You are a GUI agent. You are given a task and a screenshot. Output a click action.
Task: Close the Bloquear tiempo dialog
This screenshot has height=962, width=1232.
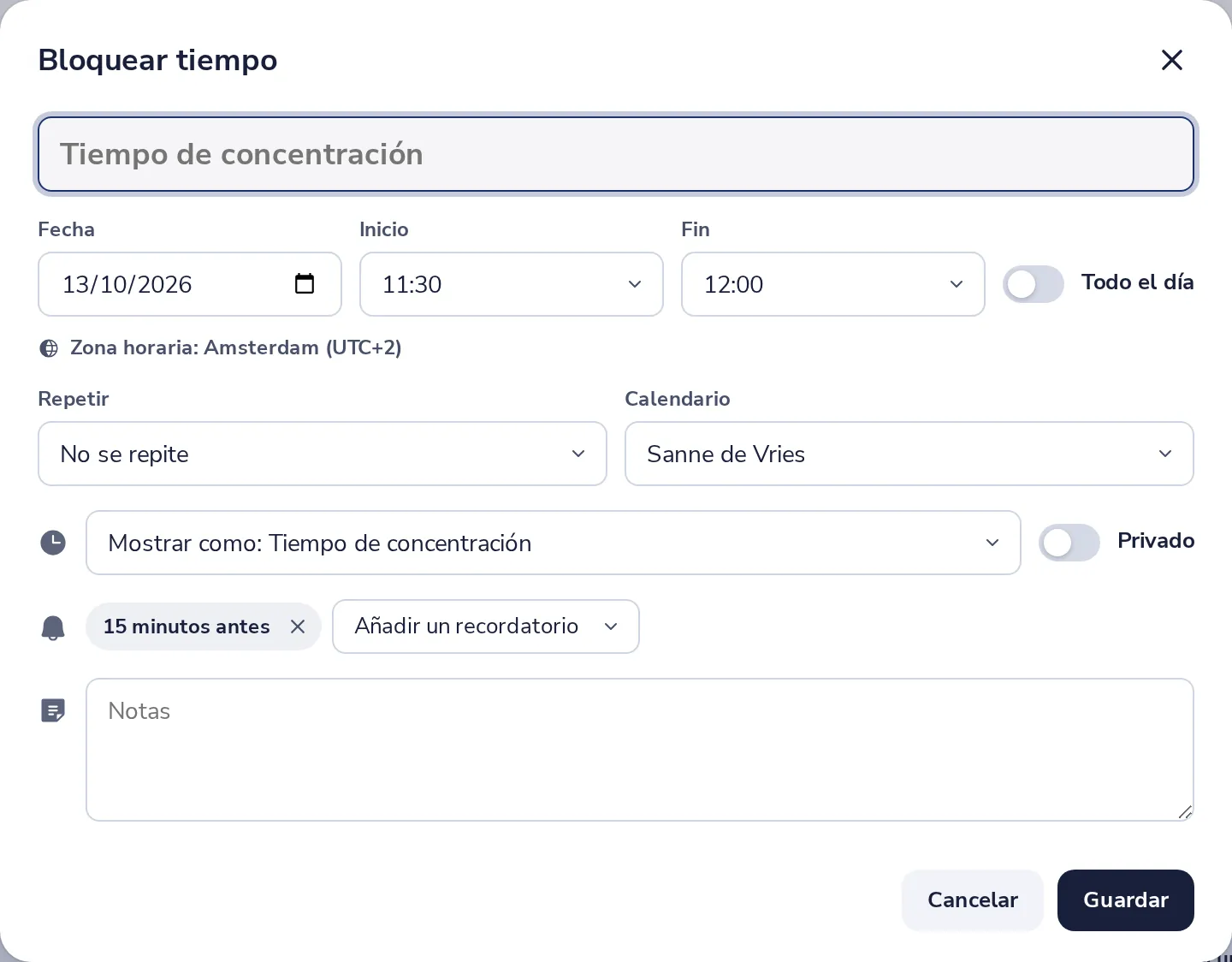point(1171,60)
